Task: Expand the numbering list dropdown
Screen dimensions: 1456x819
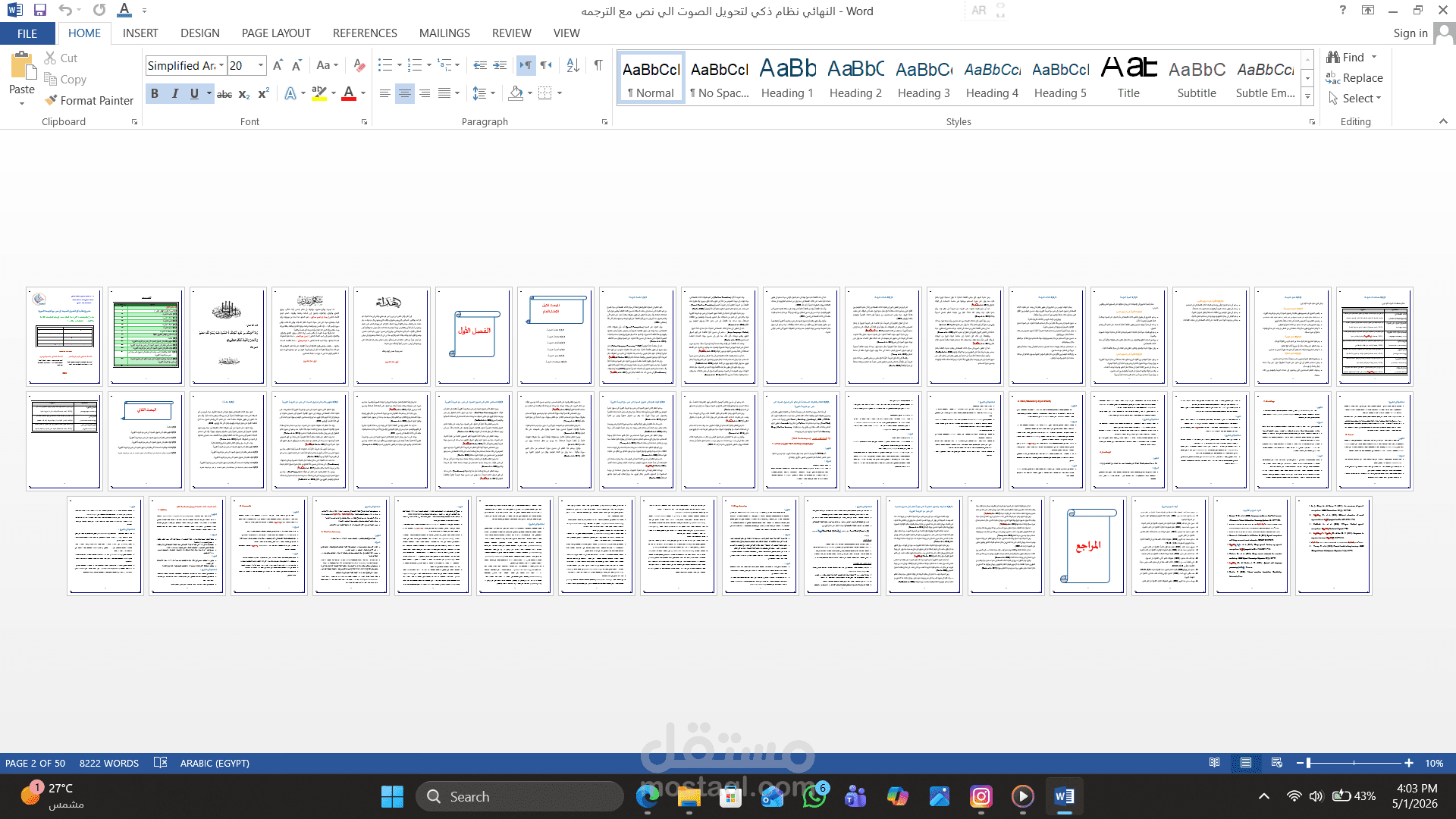Action: [429, 65]
